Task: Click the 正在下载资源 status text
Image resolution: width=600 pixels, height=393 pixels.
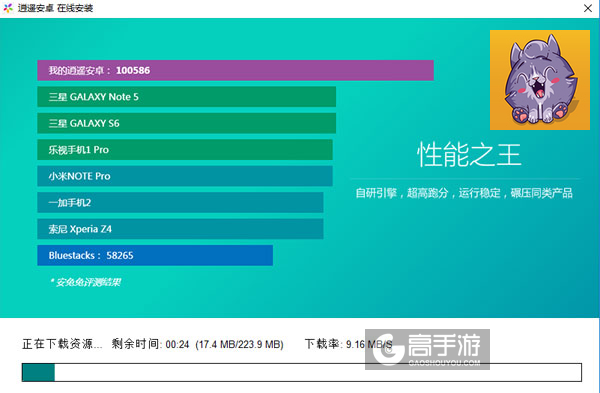Action: point(62,344)
